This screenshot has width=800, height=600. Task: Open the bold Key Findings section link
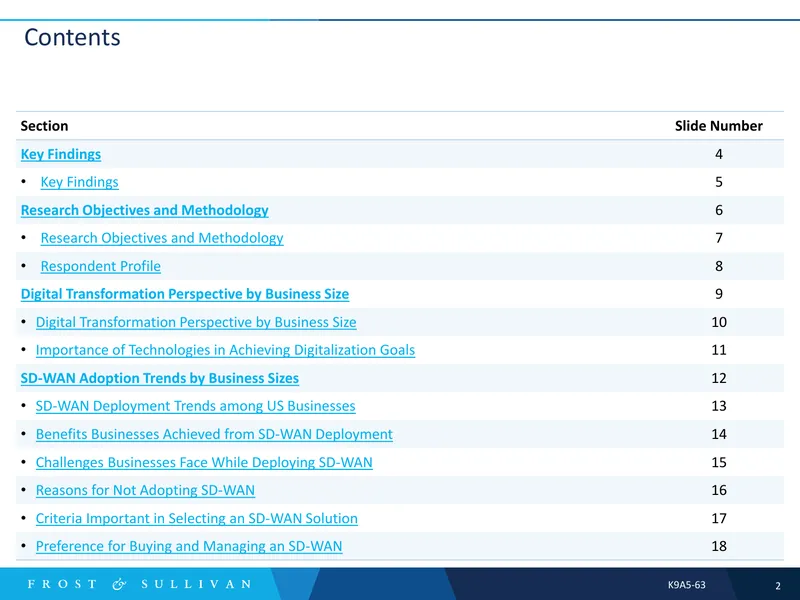[61, 154]
